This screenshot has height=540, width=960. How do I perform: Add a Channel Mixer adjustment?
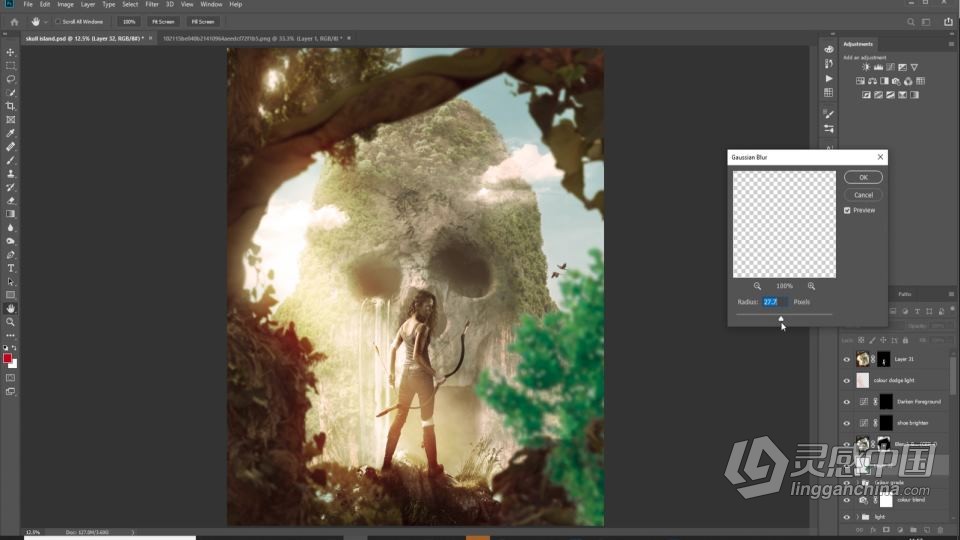tap(908, 81)
